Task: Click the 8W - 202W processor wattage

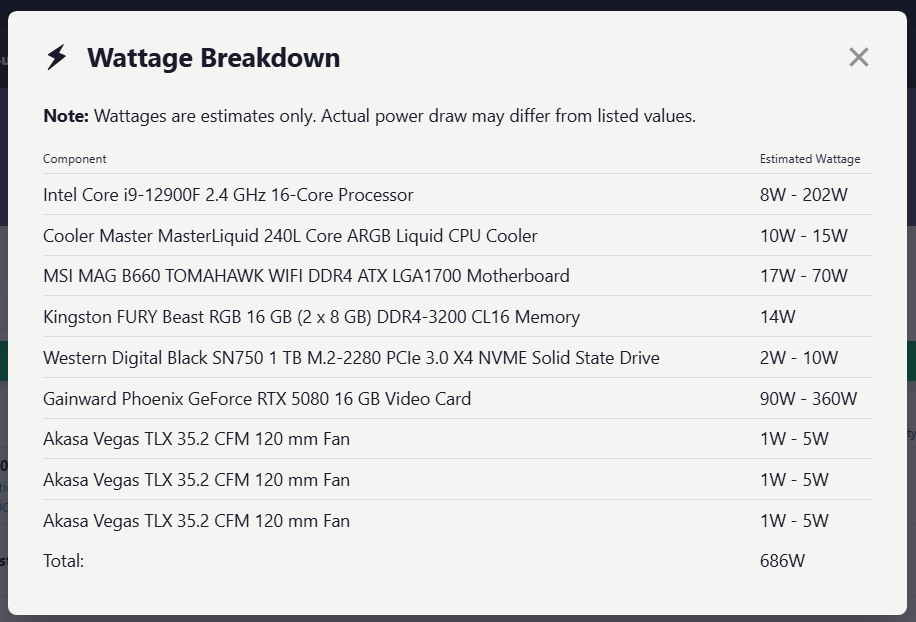Action: tap(803, 194)
